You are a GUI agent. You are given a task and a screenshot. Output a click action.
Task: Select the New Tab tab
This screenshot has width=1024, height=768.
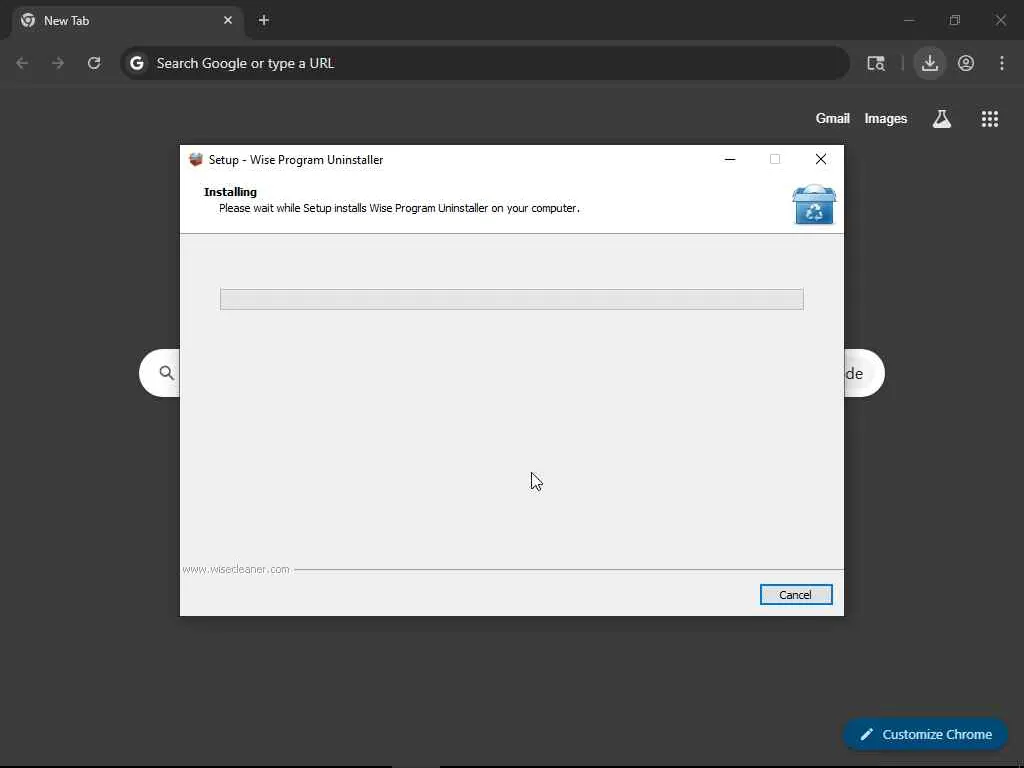pos(128,20)
